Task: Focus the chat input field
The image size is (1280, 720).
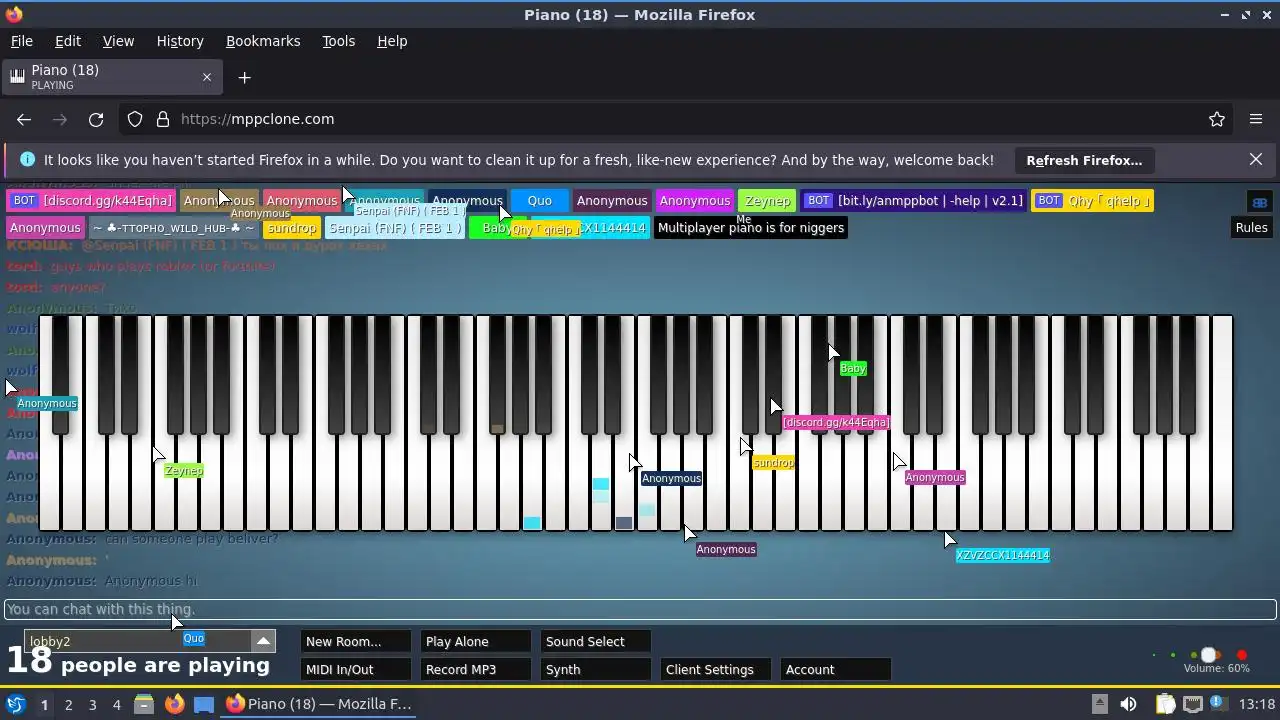Action: [x=640, y=609]
